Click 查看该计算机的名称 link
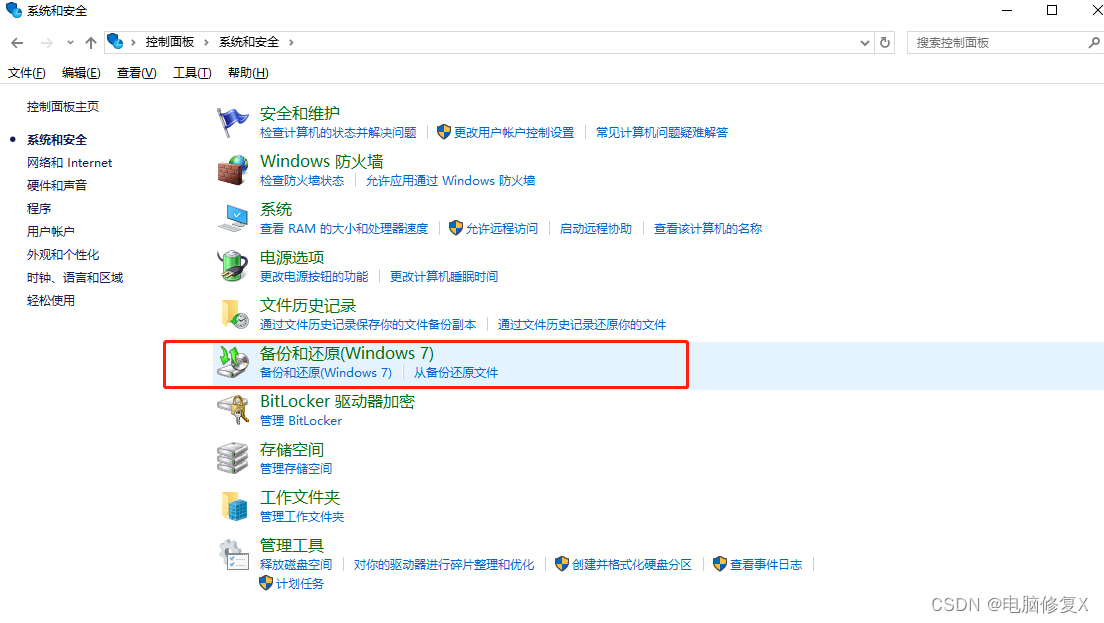Screen dimensions: 1104x623 pyautogui.click(x=708, y=229)
